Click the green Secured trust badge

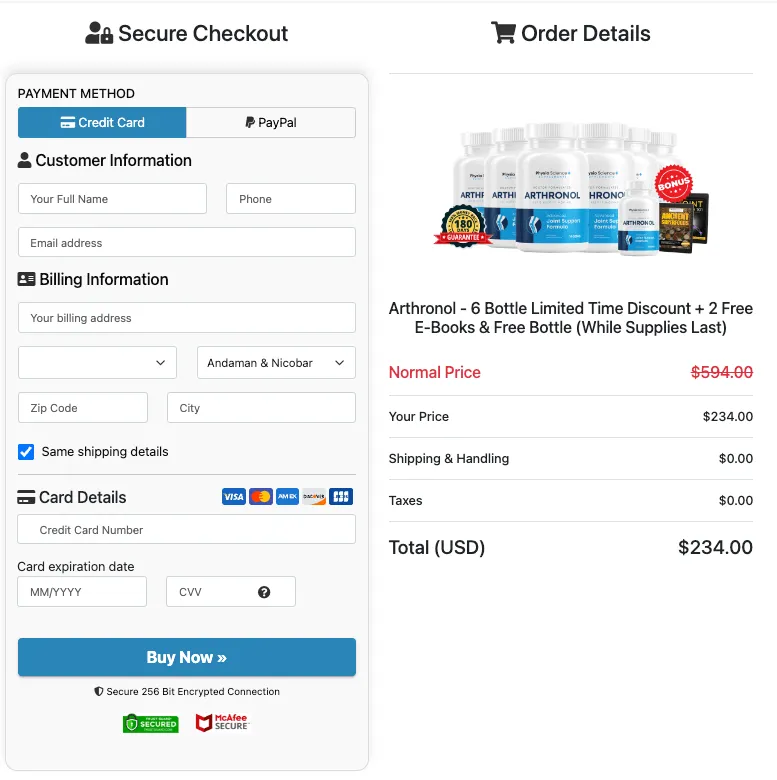point(151,724)
